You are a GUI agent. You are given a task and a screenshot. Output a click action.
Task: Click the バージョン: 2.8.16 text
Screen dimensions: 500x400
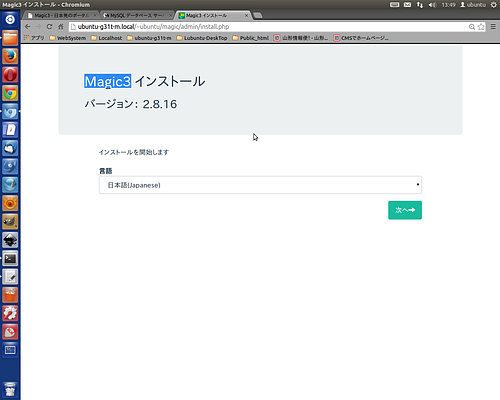pyautogui.click(x=131, y=104)
